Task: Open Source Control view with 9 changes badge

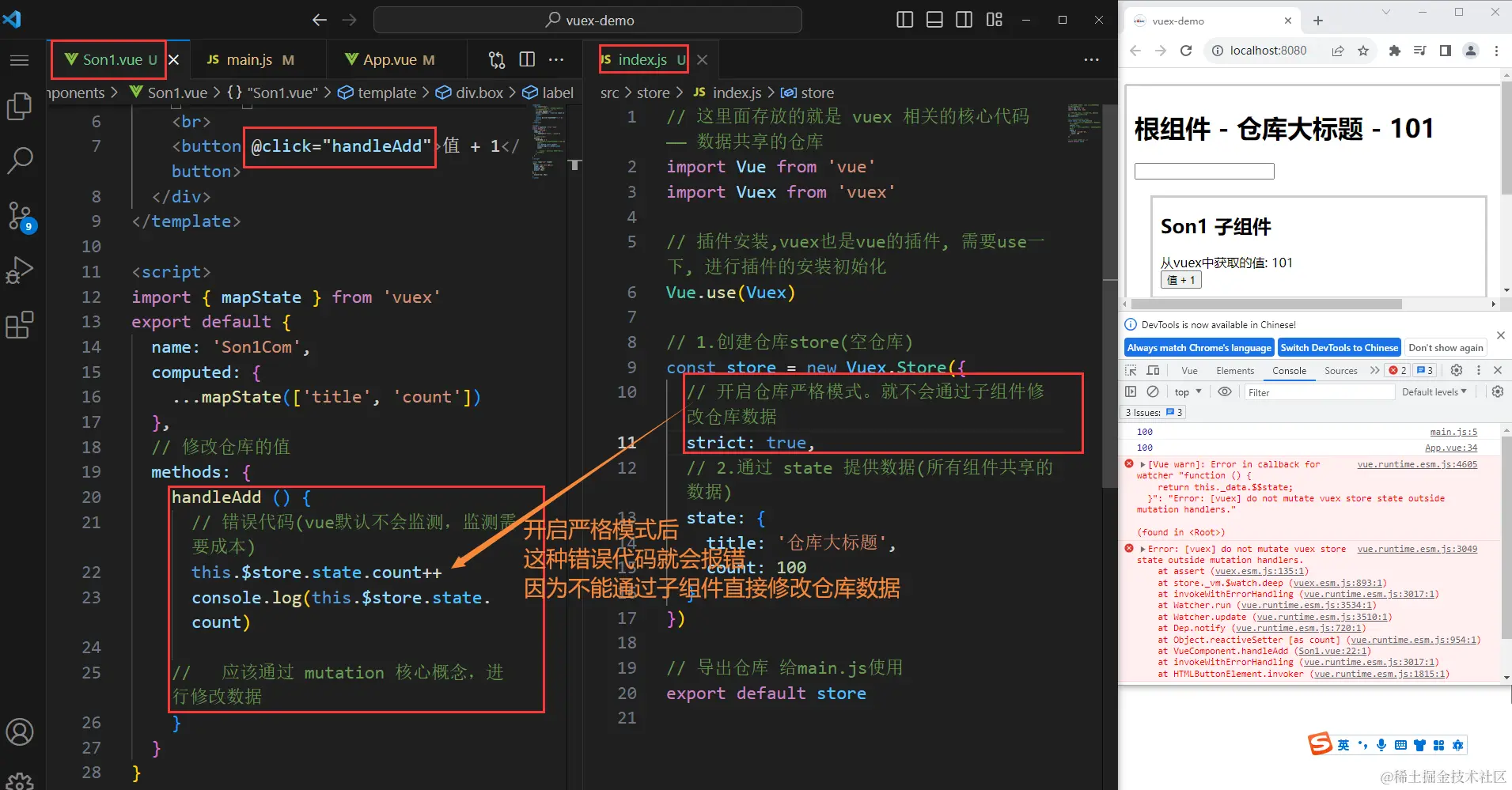Action: (19, 215)
